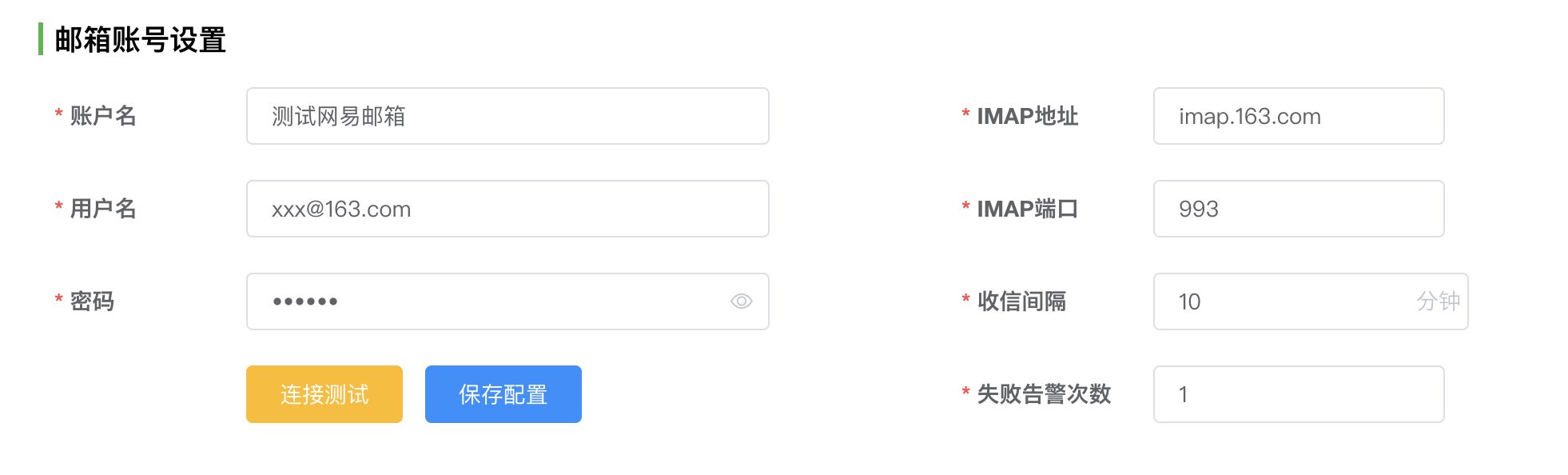
Task: Click the 账户名 label
Action: point(103,116)
